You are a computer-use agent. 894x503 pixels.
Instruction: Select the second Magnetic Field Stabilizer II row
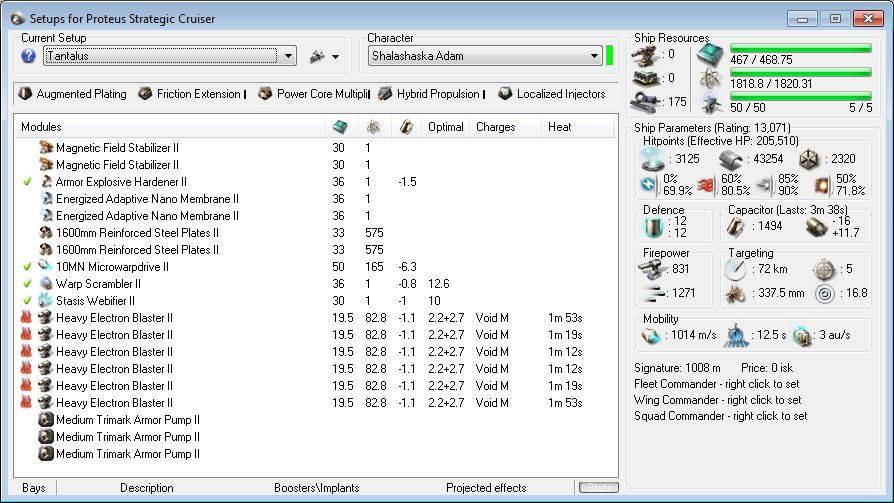coord(316,165)
